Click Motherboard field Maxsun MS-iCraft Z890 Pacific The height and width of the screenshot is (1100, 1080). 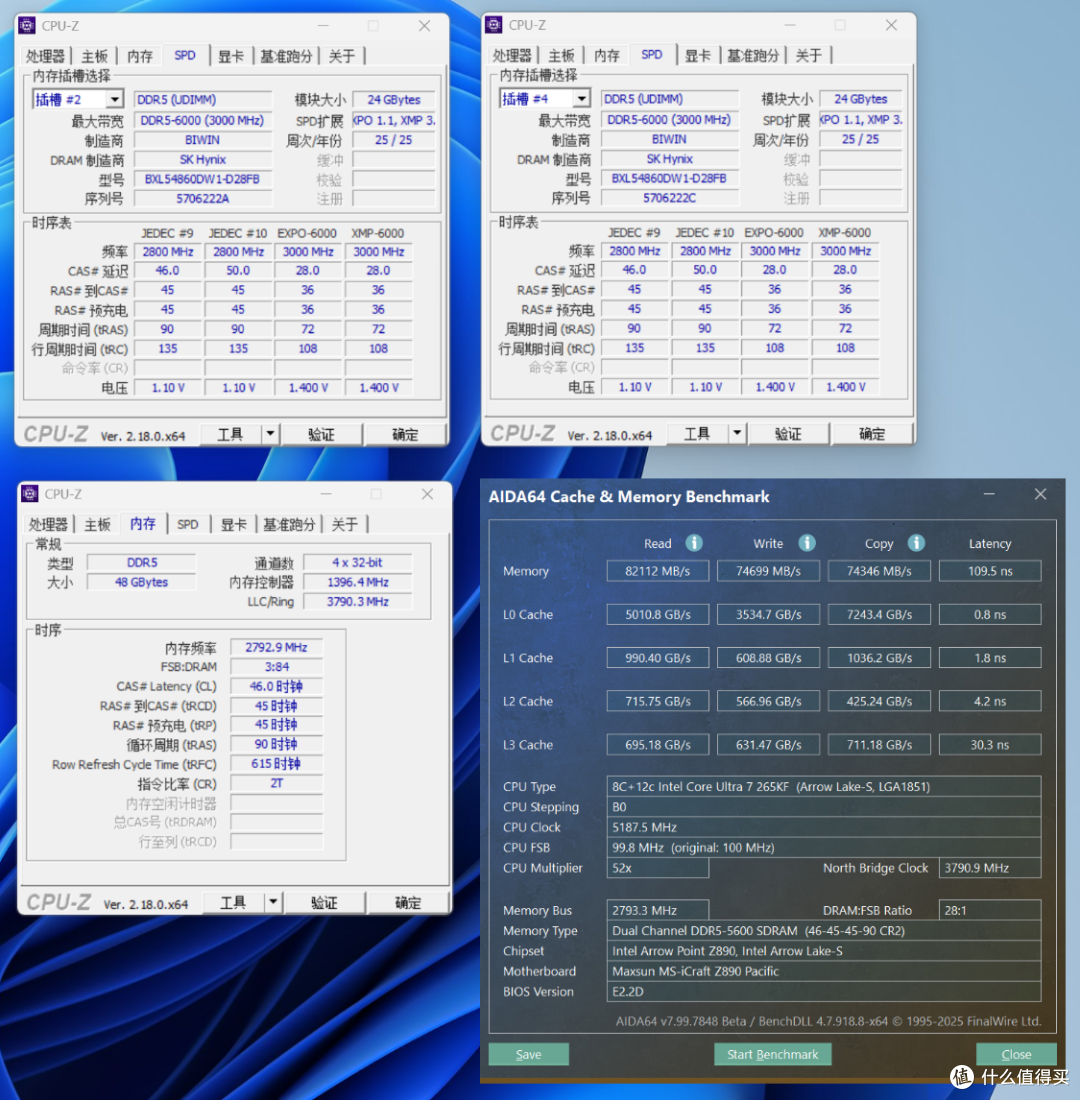[824, 971]
